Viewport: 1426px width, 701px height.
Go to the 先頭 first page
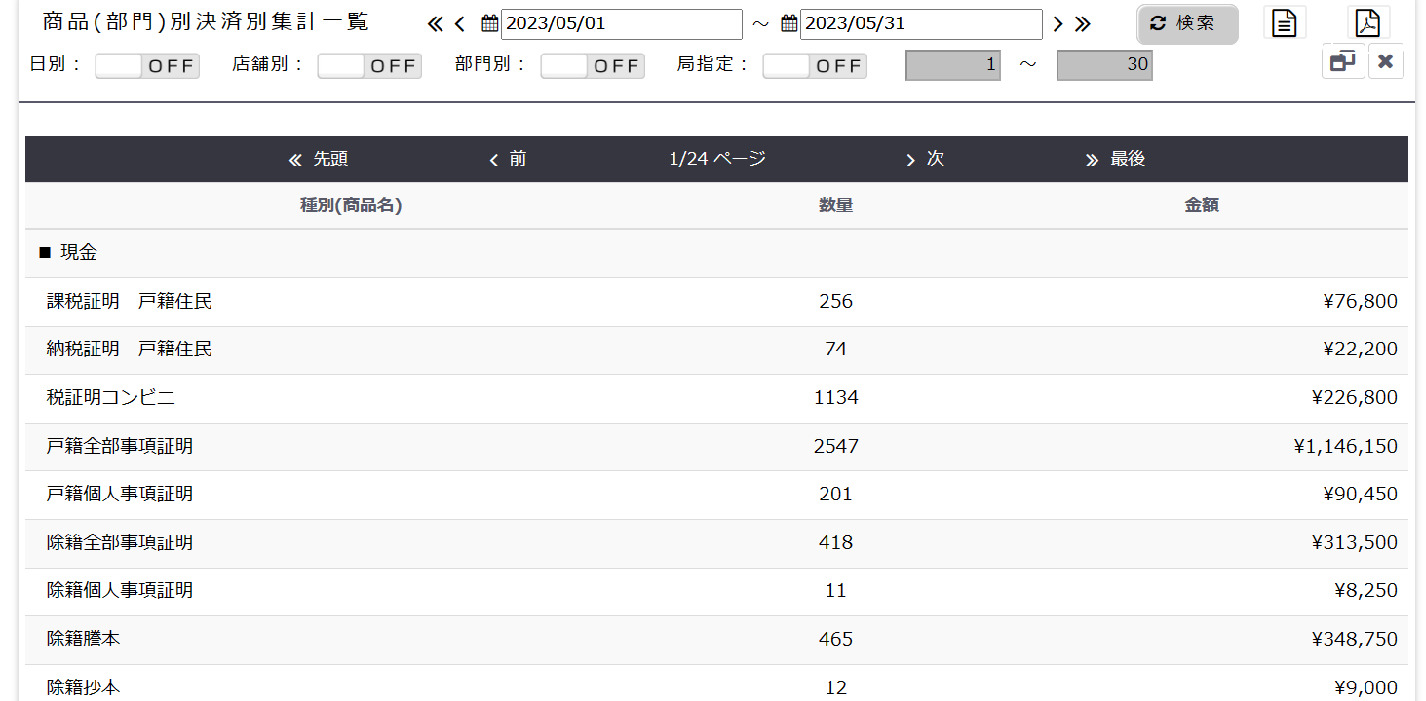point(319,159)
